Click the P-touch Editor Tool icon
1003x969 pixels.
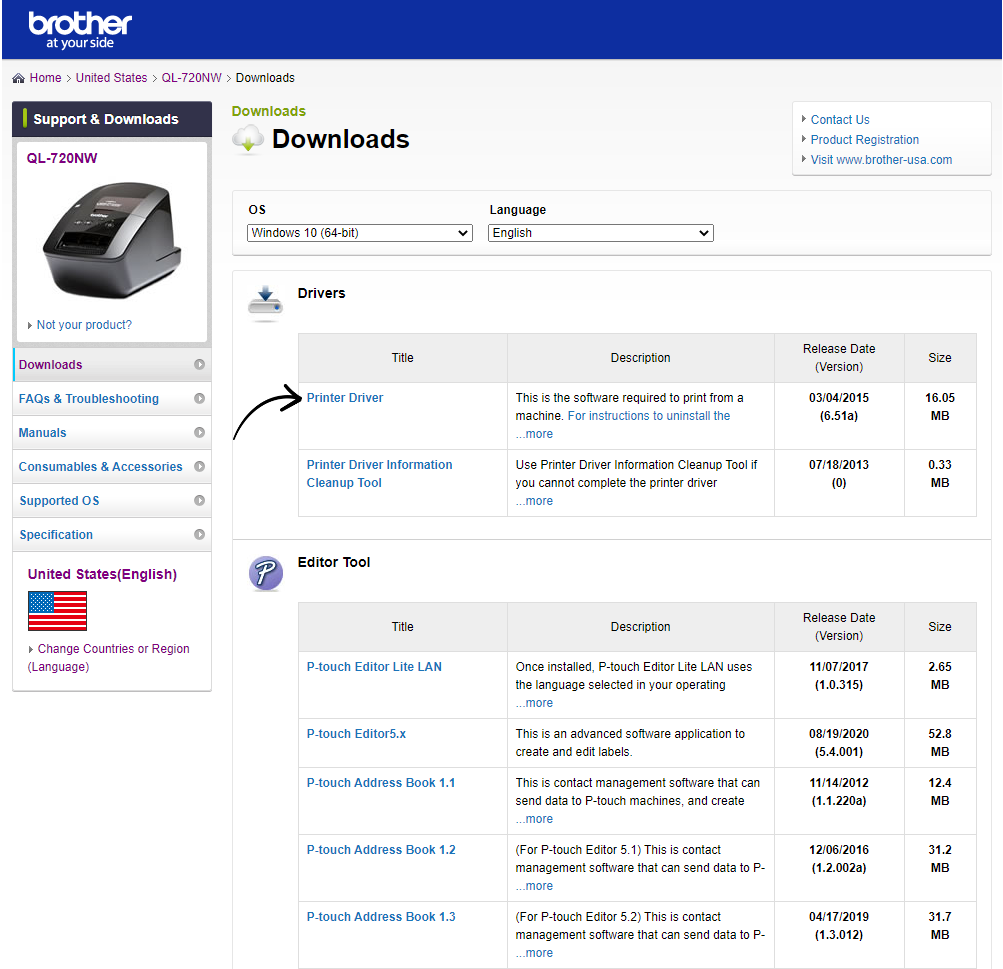point(265,573)
